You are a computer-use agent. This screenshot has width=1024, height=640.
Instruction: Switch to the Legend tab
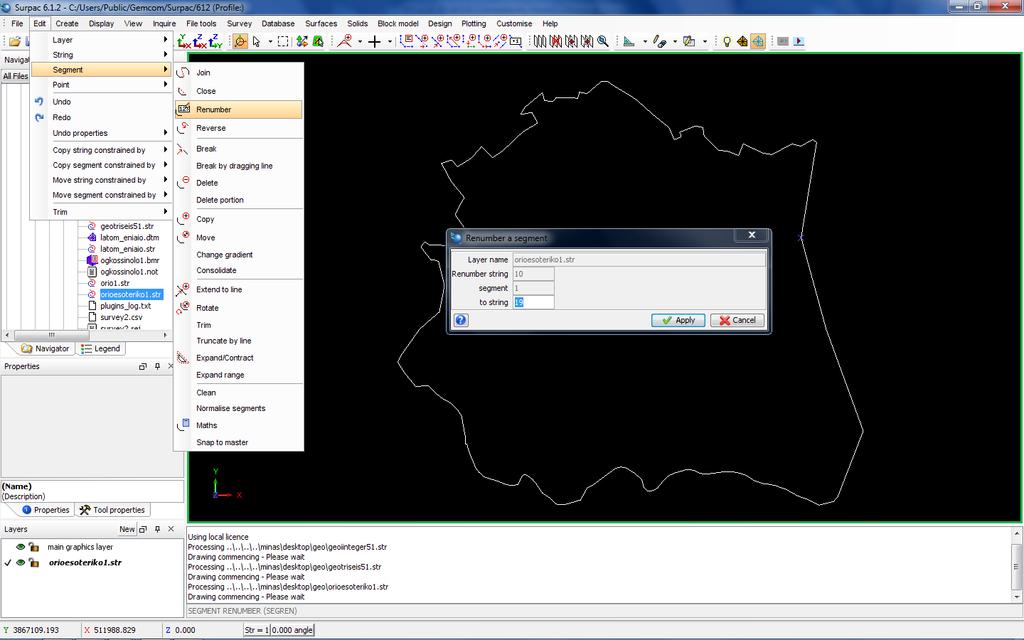pos(101,349)
